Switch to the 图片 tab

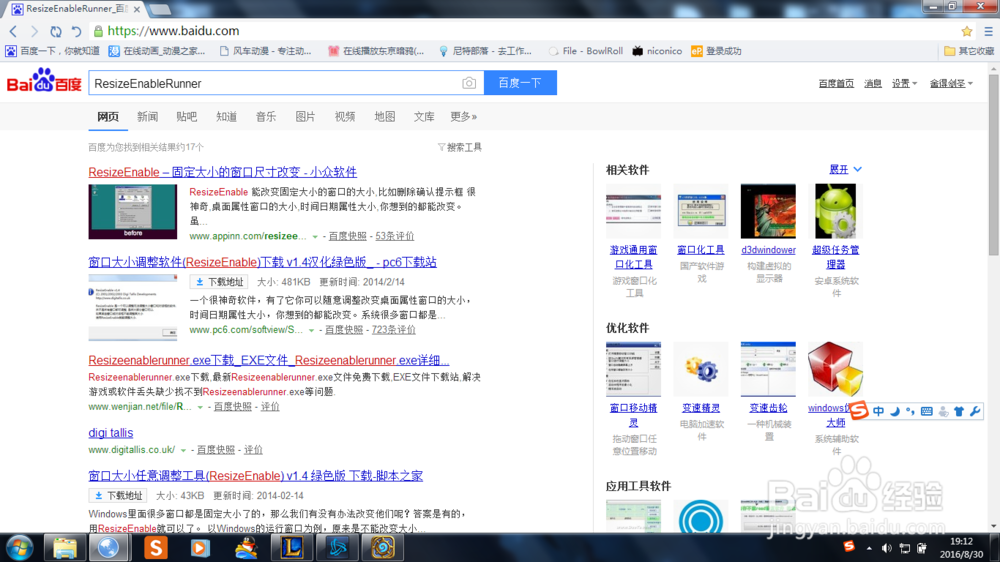305,117
